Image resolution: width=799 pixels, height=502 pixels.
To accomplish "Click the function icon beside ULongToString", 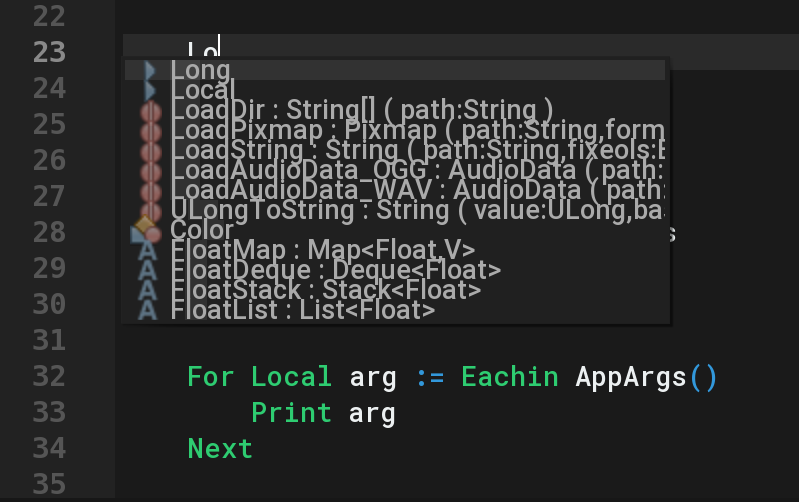I will [150, 210].
